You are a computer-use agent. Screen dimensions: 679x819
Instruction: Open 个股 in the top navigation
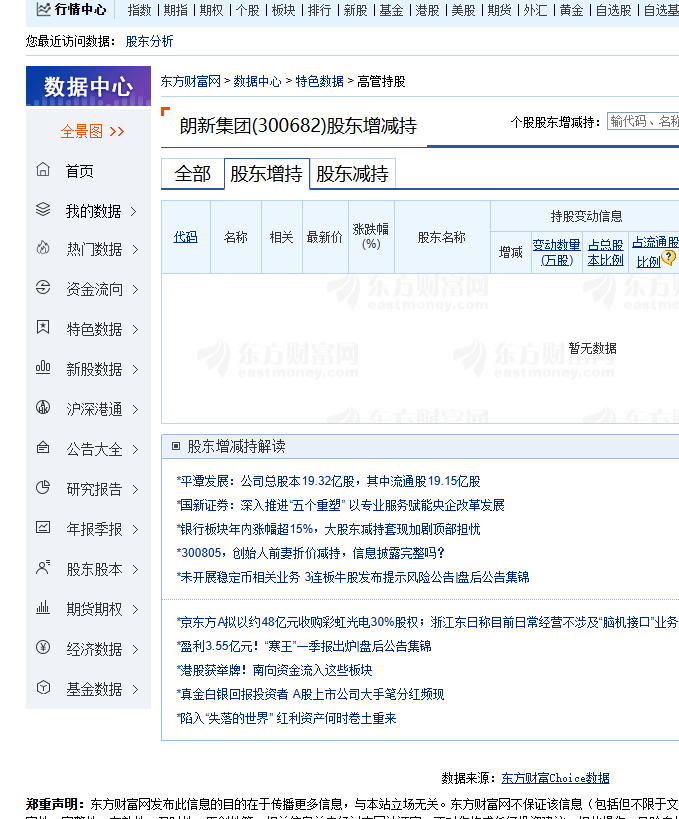tap(248, 10)
